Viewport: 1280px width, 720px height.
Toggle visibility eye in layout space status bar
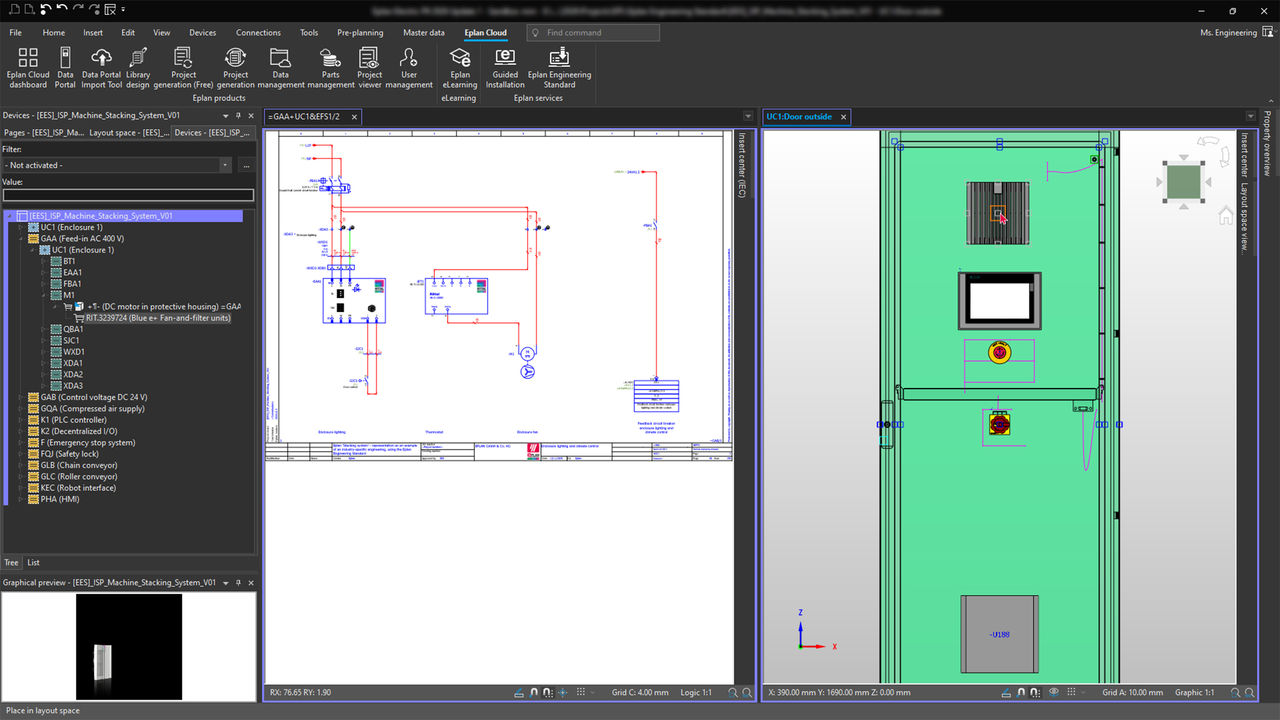[x=1053, y=692]
